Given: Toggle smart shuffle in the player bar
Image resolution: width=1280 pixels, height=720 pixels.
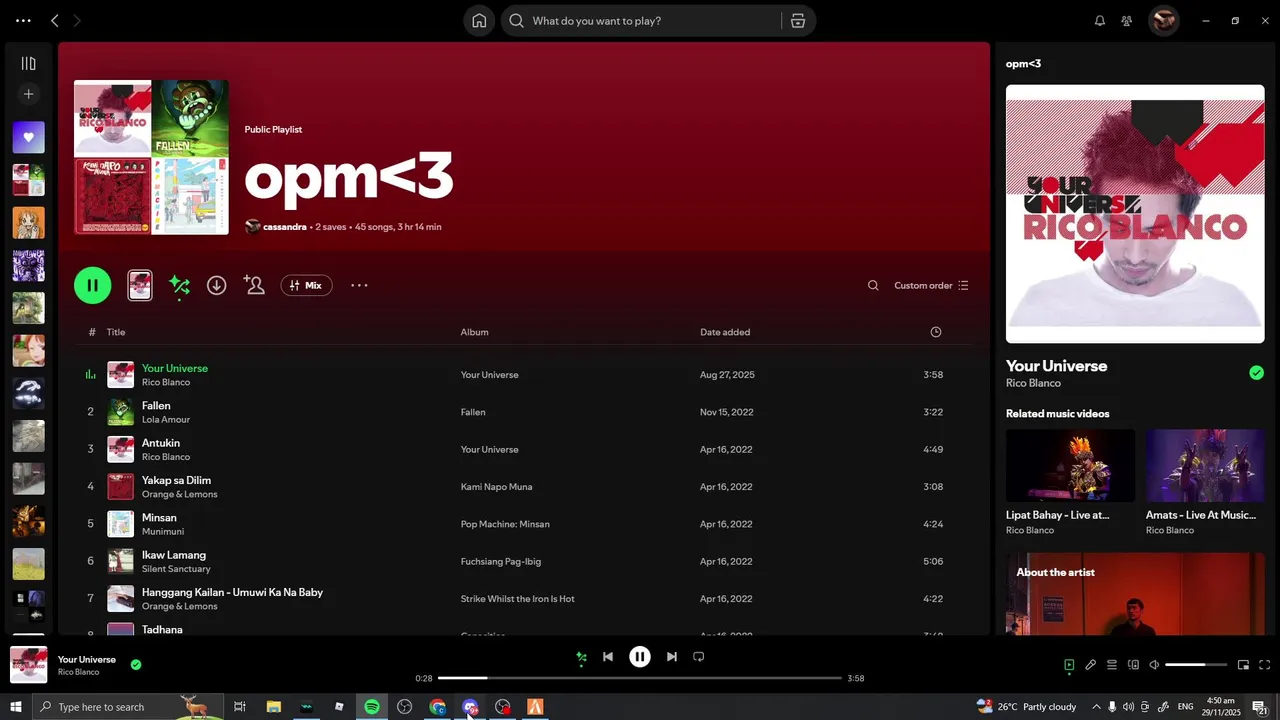Looking at the screenshot, I should pos(581,657).
